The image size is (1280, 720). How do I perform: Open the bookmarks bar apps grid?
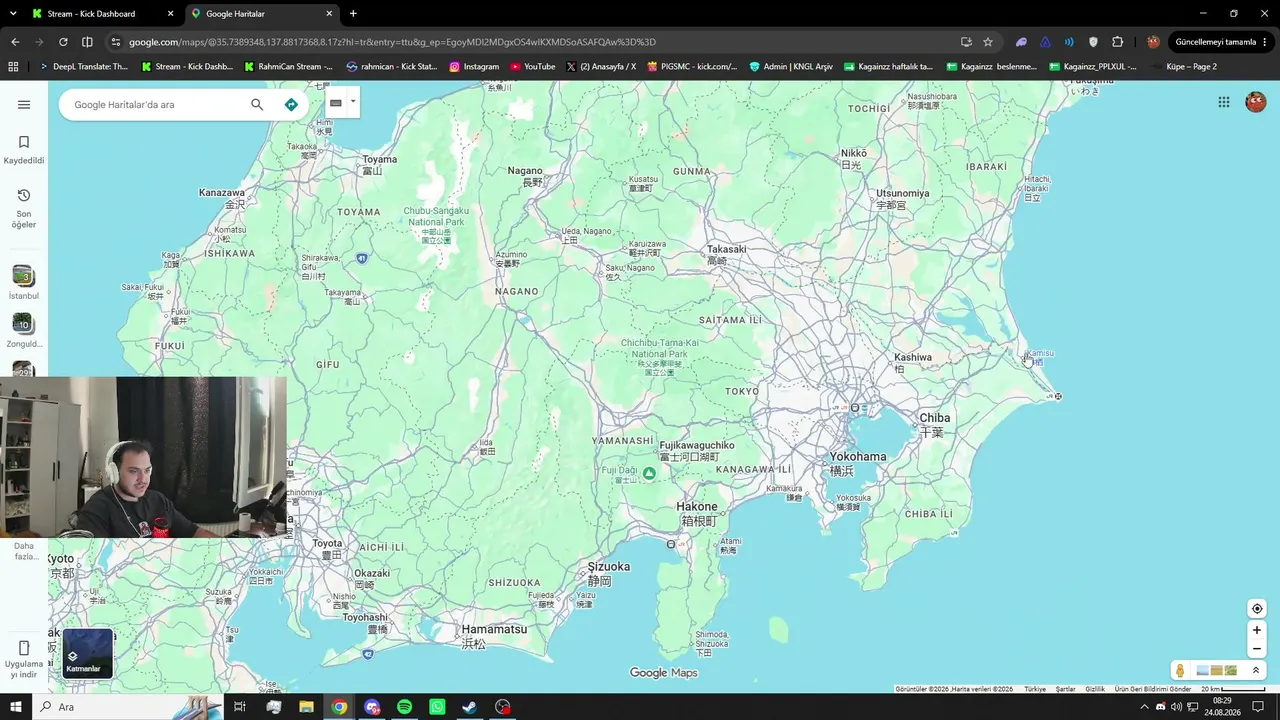[x=13, y=67]
